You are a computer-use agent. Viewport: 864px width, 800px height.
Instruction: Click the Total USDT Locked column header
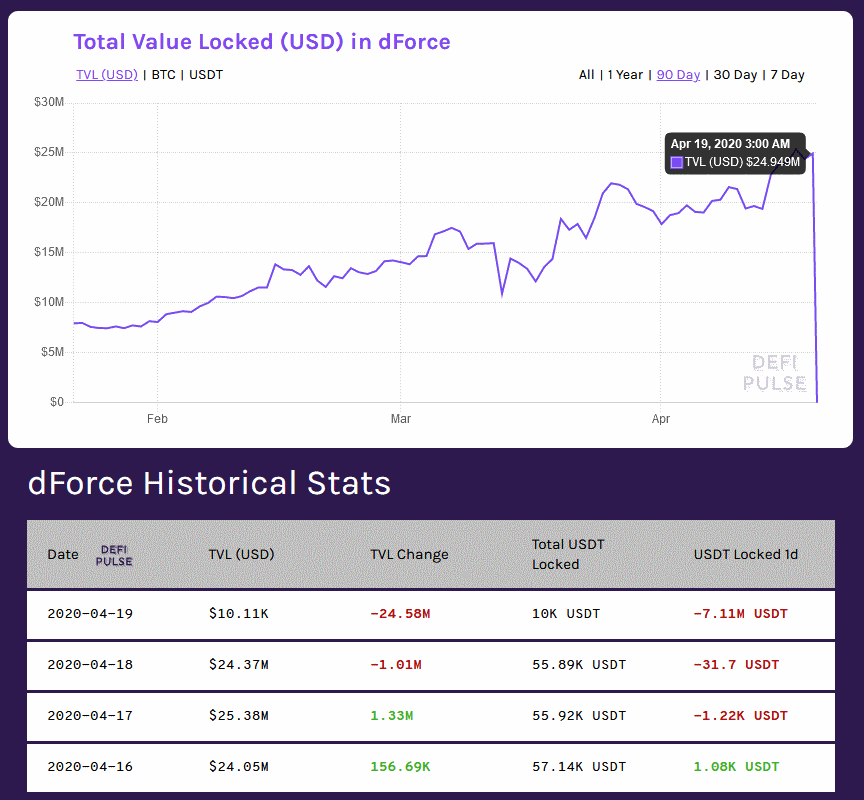coord(568,554)
